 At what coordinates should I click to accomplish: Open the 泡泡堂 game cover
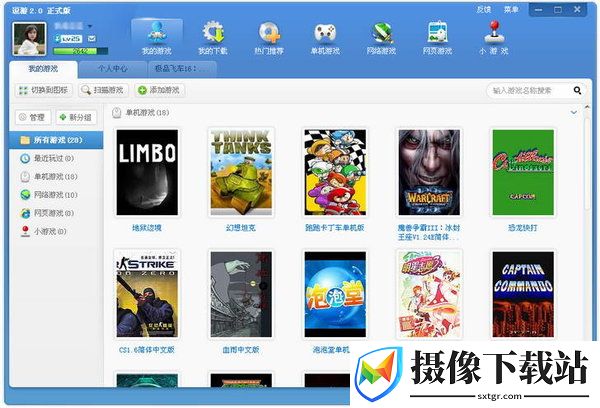(335, 294)
